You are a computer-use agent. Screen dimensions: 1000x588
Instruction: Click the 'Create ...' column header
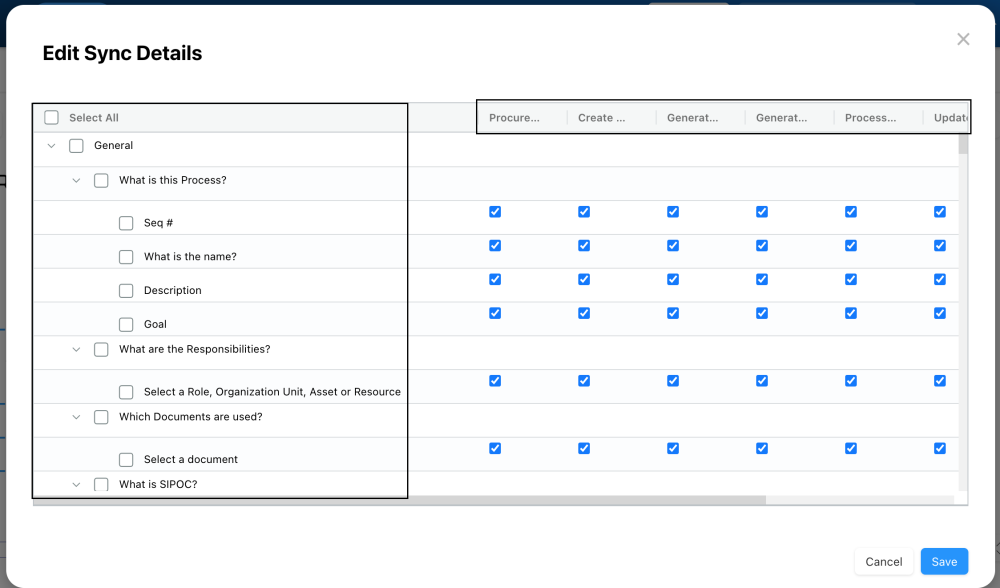coord(602,118)
